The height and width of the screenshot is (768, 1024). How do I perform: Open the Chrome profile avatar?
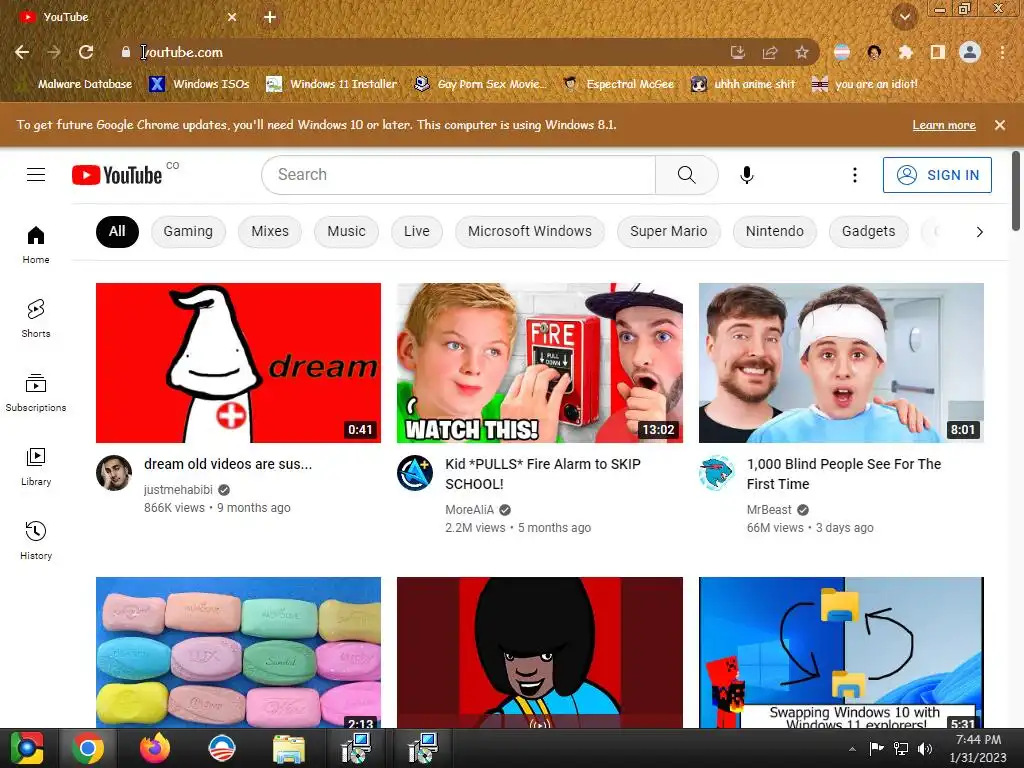coord(970,52)
